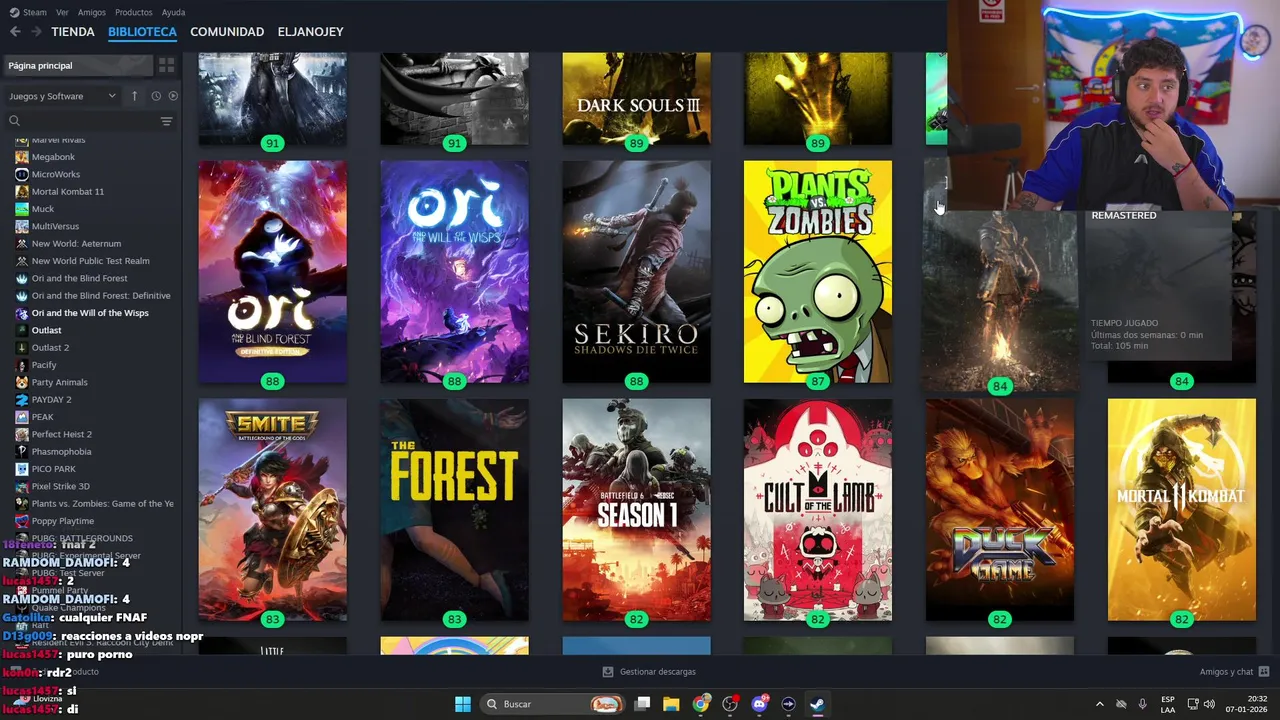The height and width of the screenshot is (720, 1280).
Task: Open Plants vs. Zombies cover
Action: tap(818, 272)
